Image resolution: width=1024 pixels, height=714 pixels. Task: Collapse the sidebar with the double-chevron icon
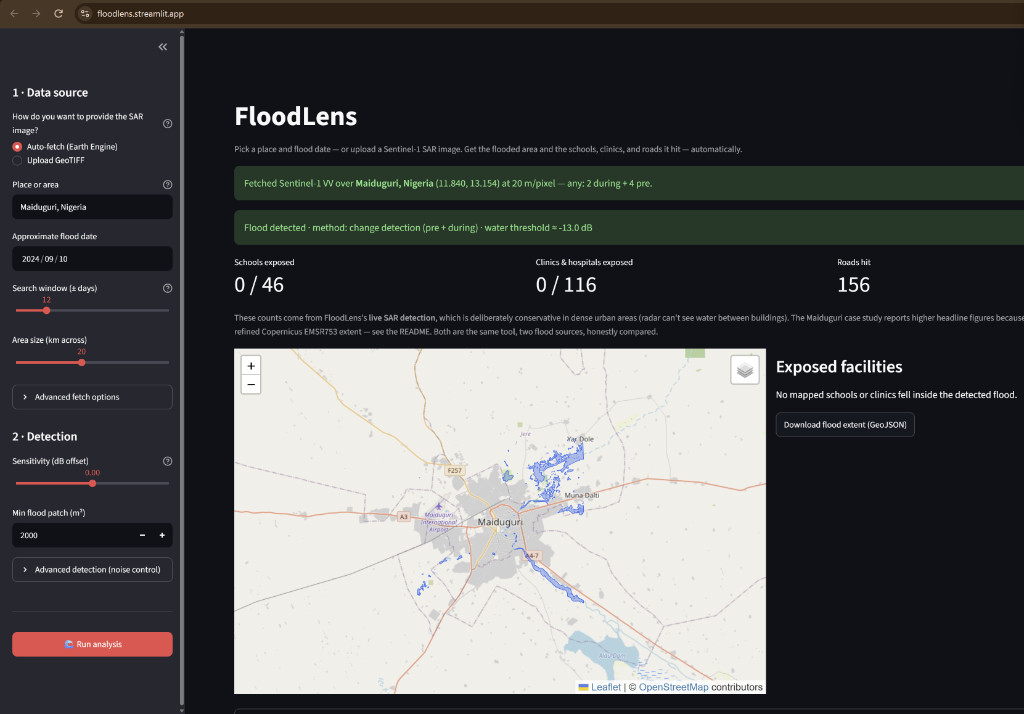(163, 47)
